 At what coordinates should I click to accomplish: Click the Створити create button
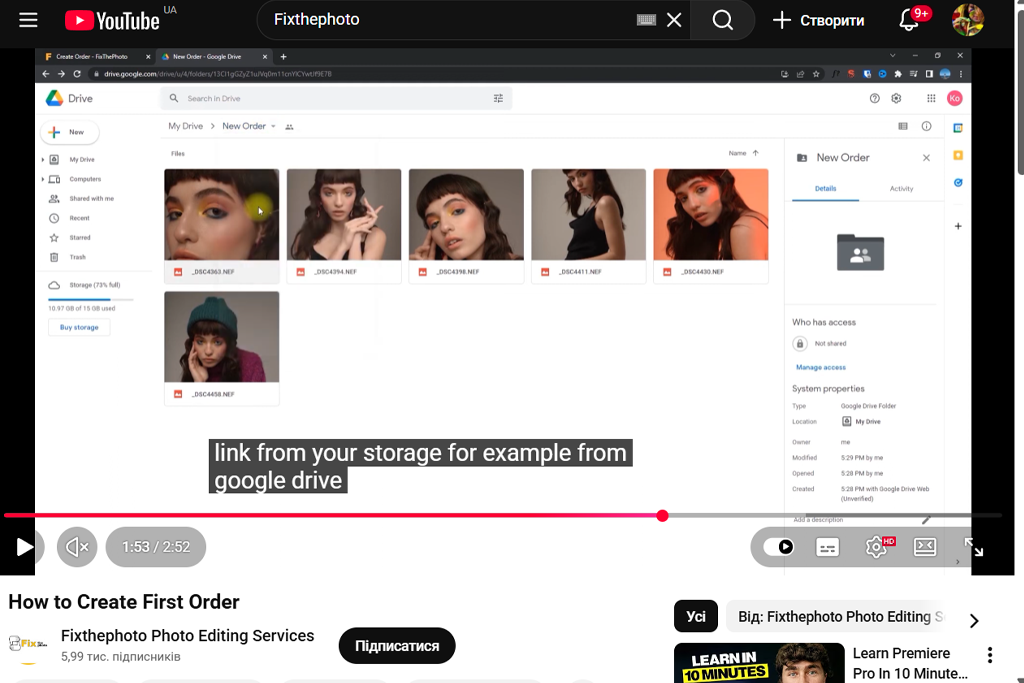(x=818, y=20)
